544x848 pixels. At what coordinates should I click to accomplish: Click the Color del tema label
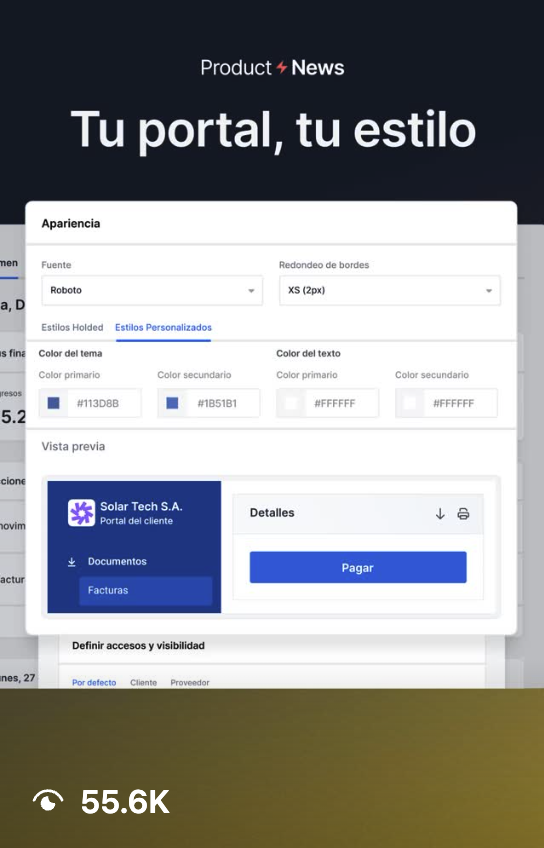[x=70, y=353]
